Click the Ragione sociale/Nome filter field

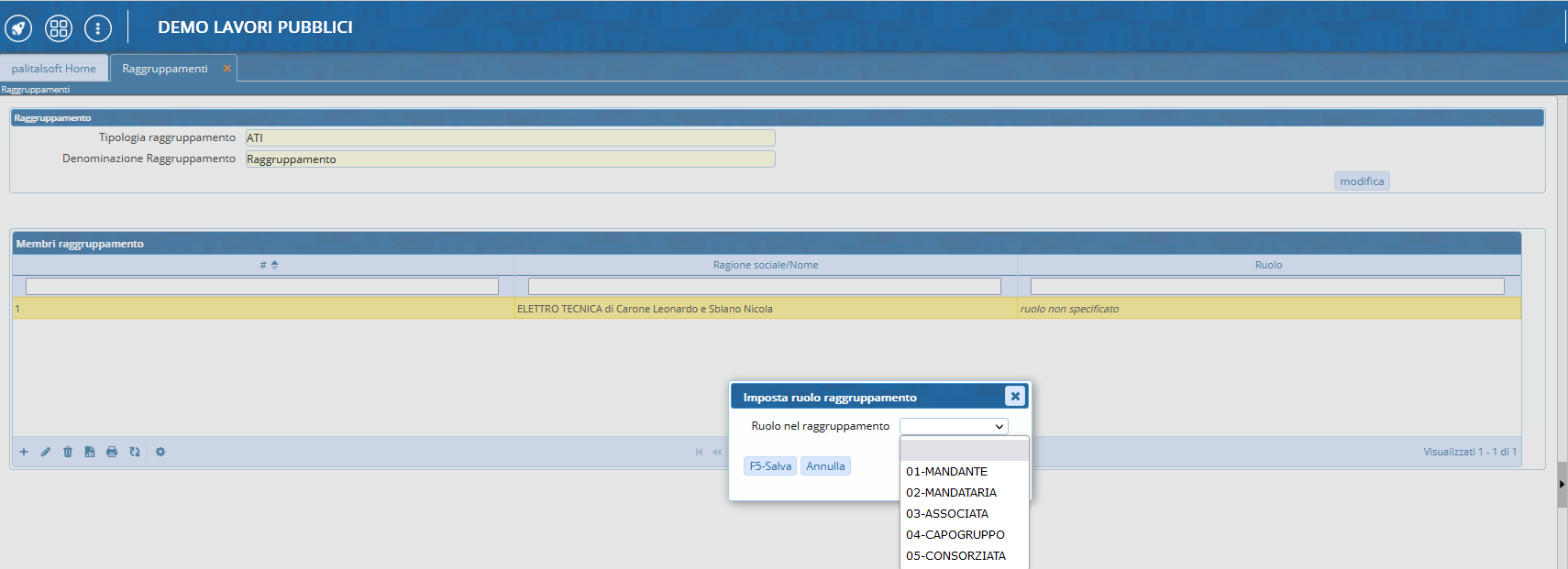click(x=764, y=286)
